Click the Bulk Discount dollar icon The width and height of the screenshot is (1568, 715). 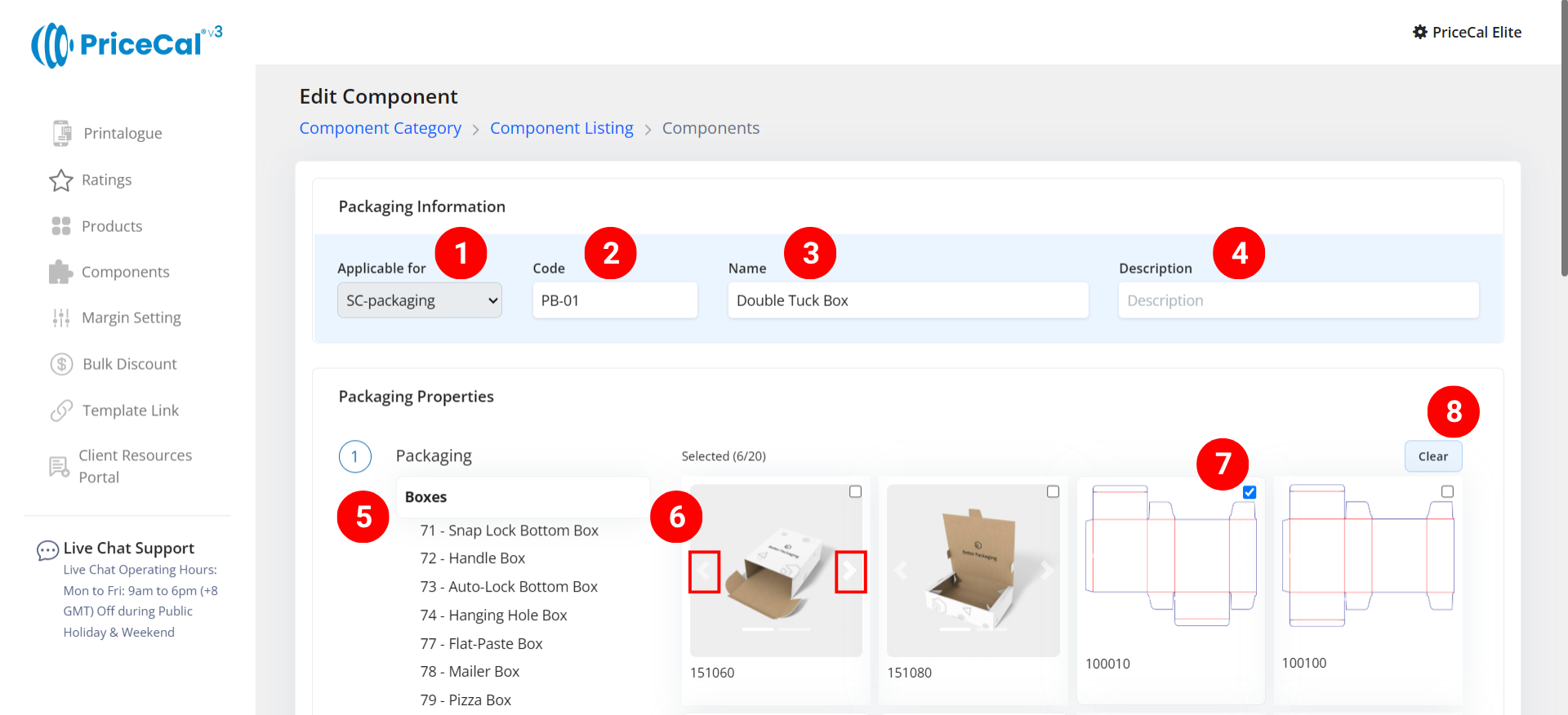(61, 364)
